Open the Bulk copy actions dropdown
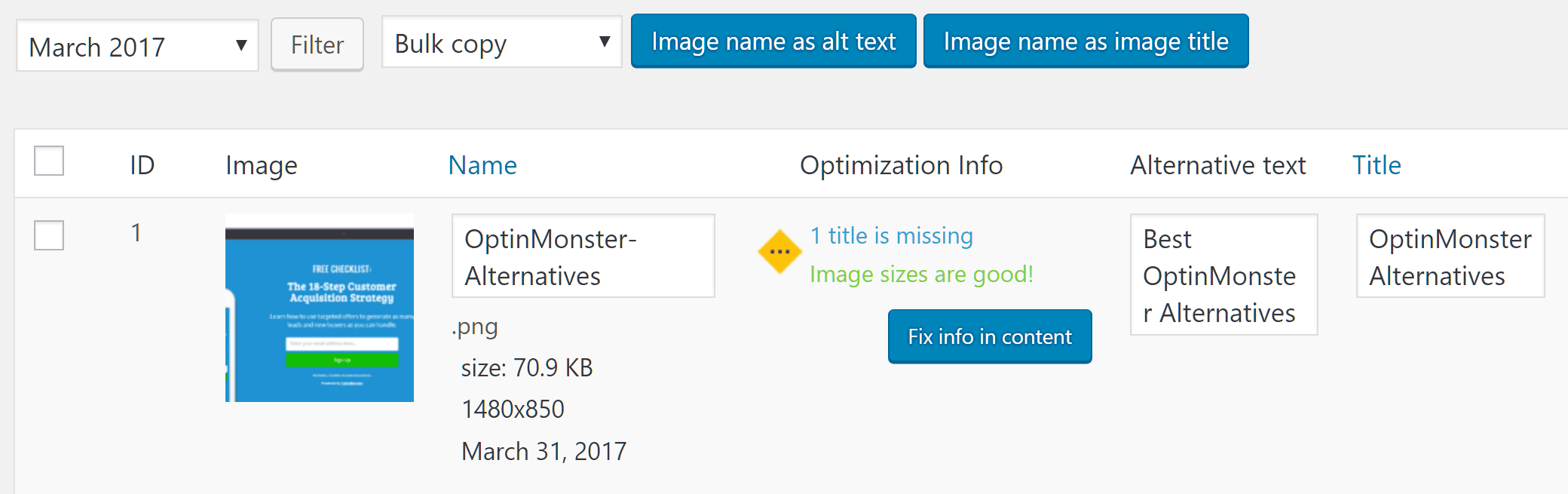The image size is (1568, 494). tap(501, 42)
